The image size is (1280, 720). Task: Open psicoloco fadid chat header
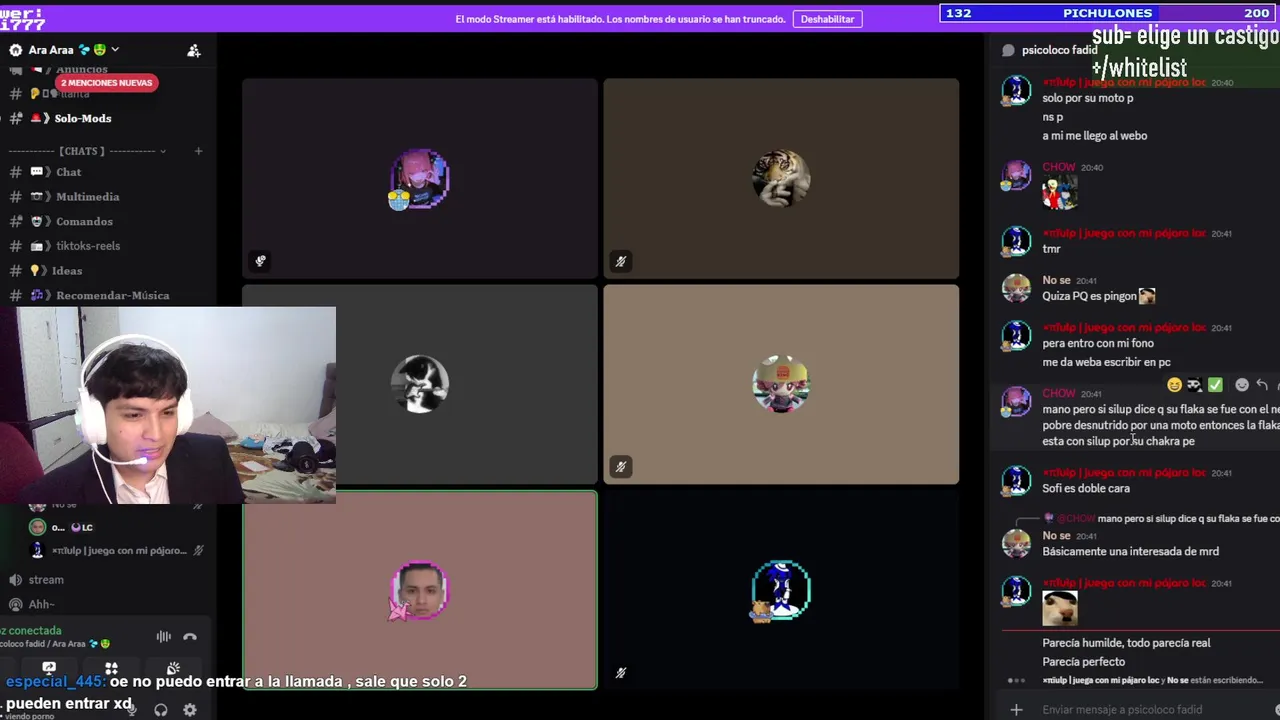[1059, 50]
